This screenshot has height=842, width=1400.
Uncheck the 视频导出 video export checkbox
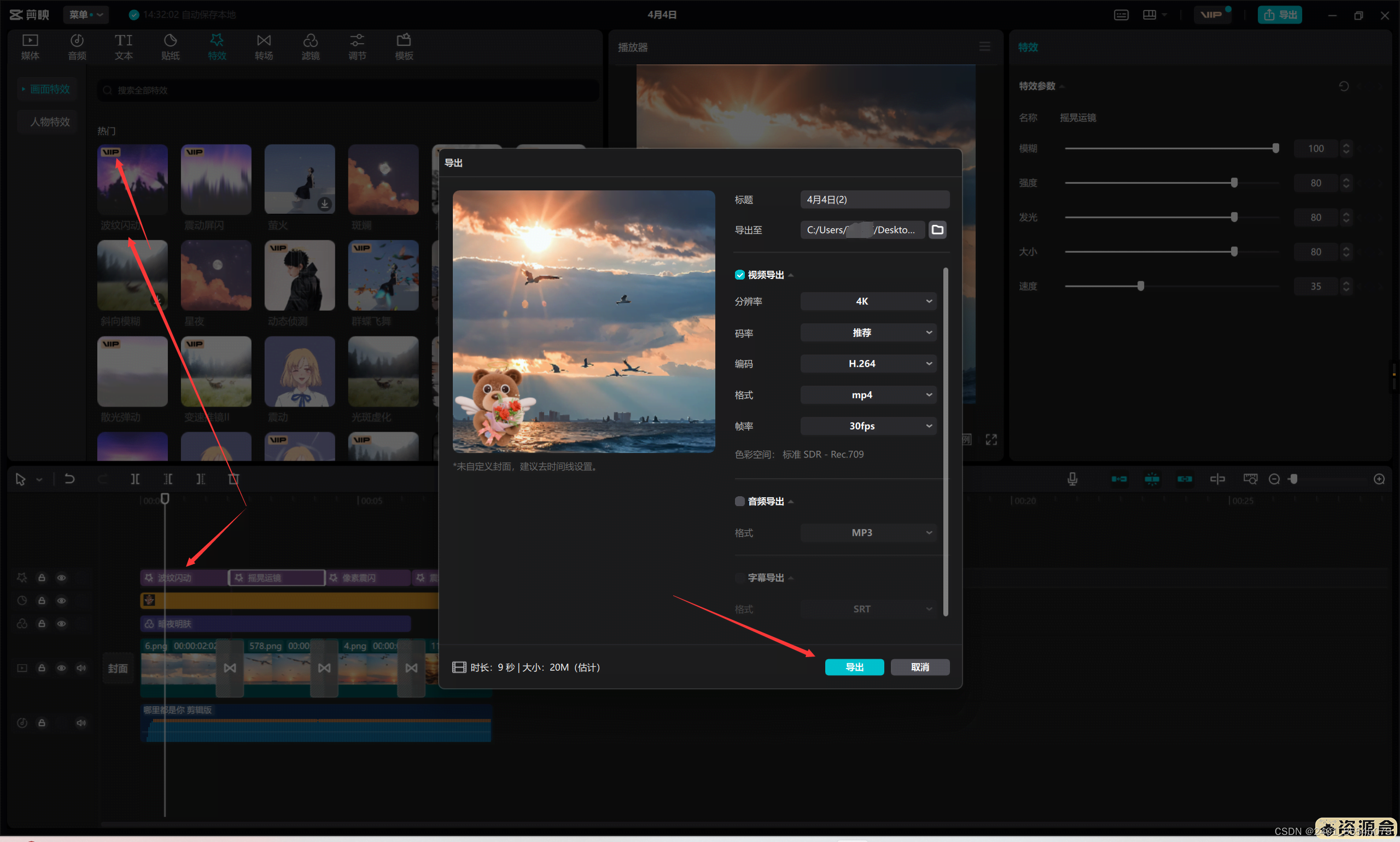tap(739, 275)
